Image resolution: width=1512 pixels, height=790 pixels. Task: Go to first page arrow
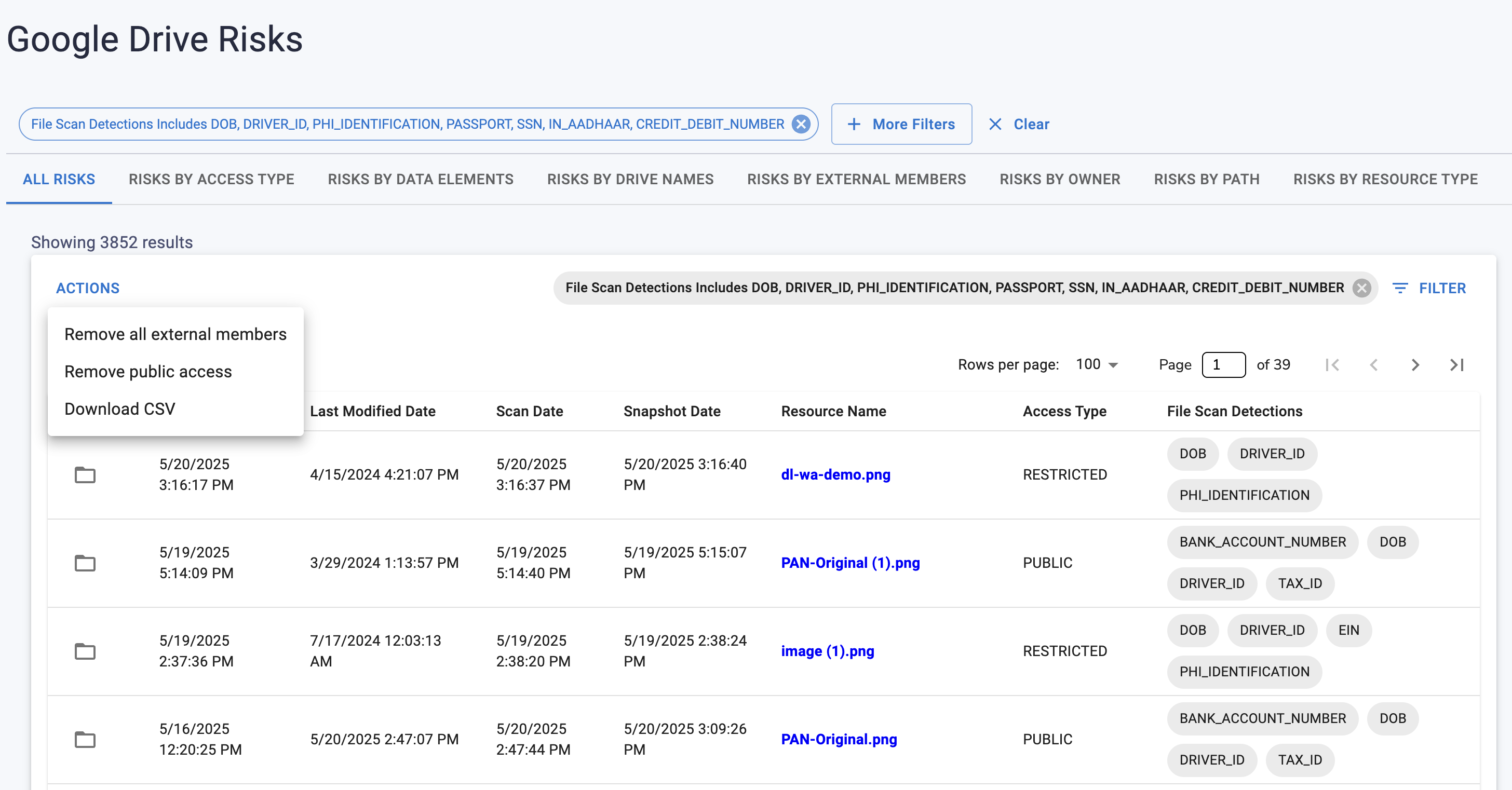(1332, 364)
